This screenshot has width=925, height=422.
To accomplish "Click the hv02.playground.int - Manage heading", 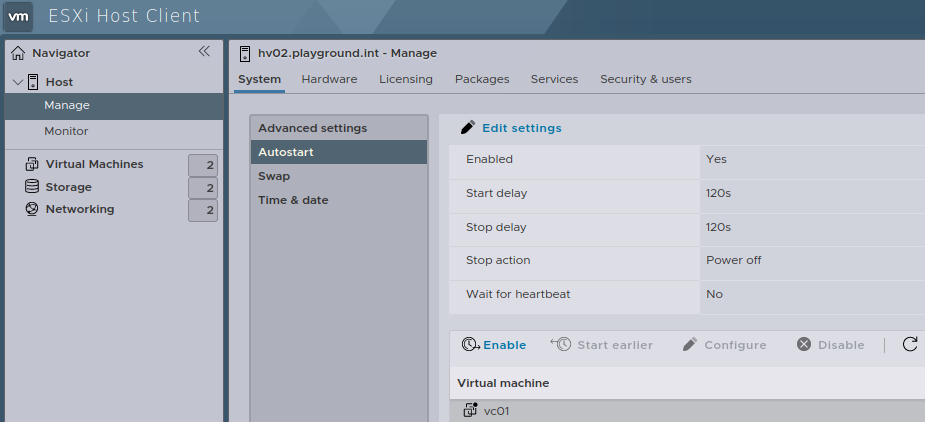I will pyautogui.click(x=347, y=53).
